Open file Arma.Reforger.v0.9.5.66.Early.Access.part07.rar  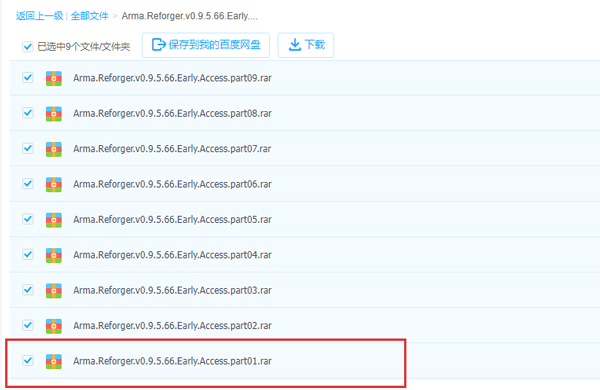tap(172, 149)
